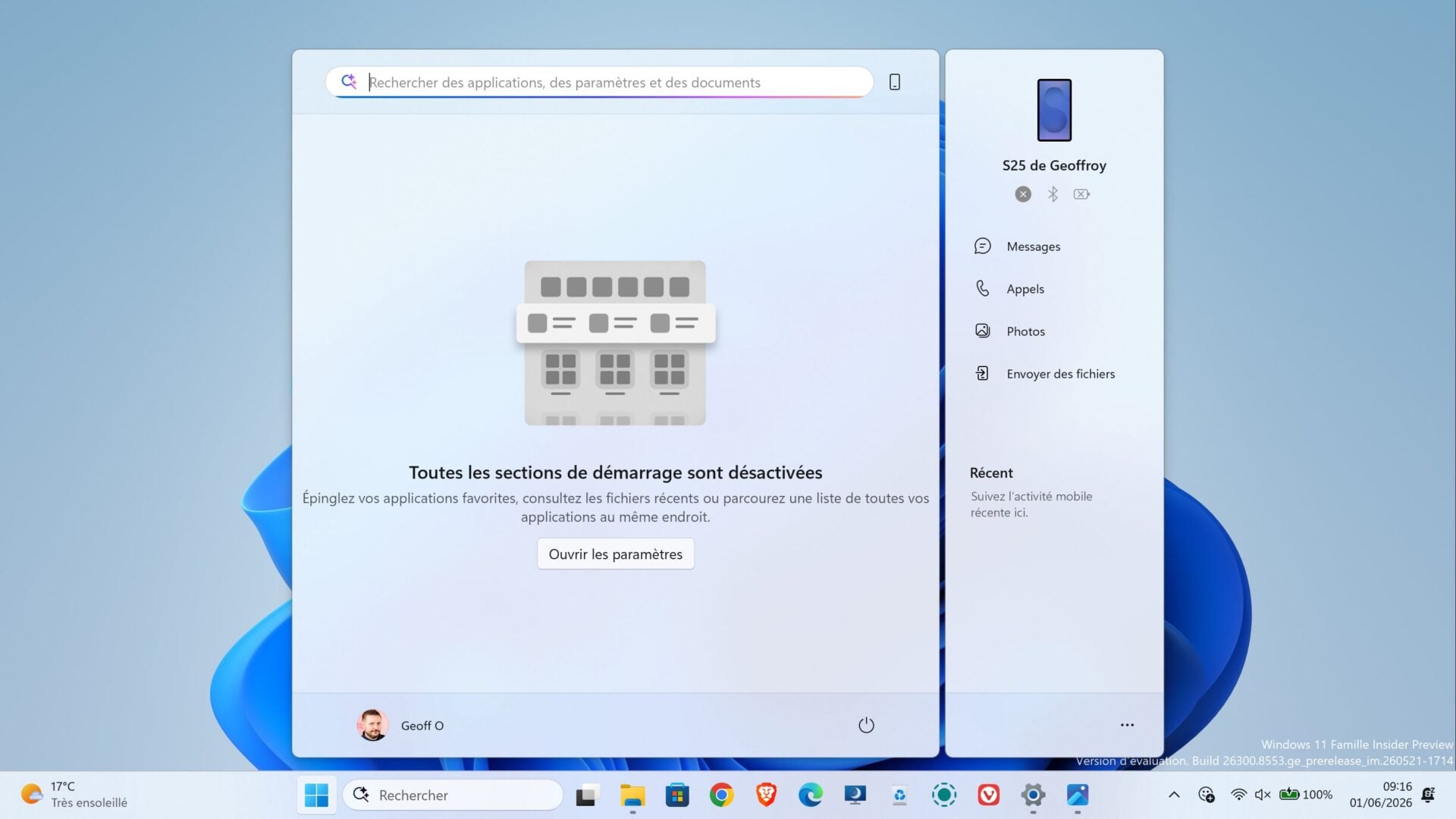Open Wi-Fi network tray icon
The image size is (1456, 819).
tap(1238, 795)
